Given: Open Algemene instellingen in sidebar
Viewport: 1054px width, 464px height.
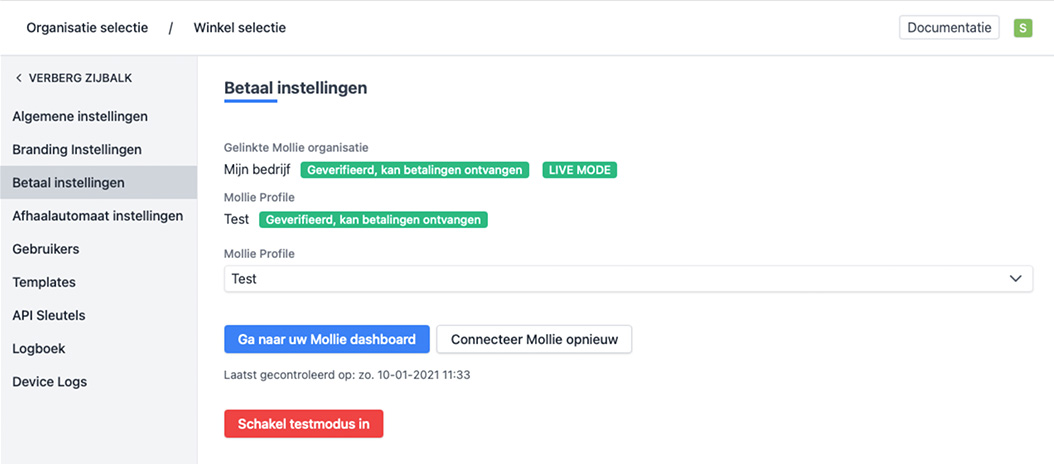Looking at the screenshot, I should tap(80, 116).
